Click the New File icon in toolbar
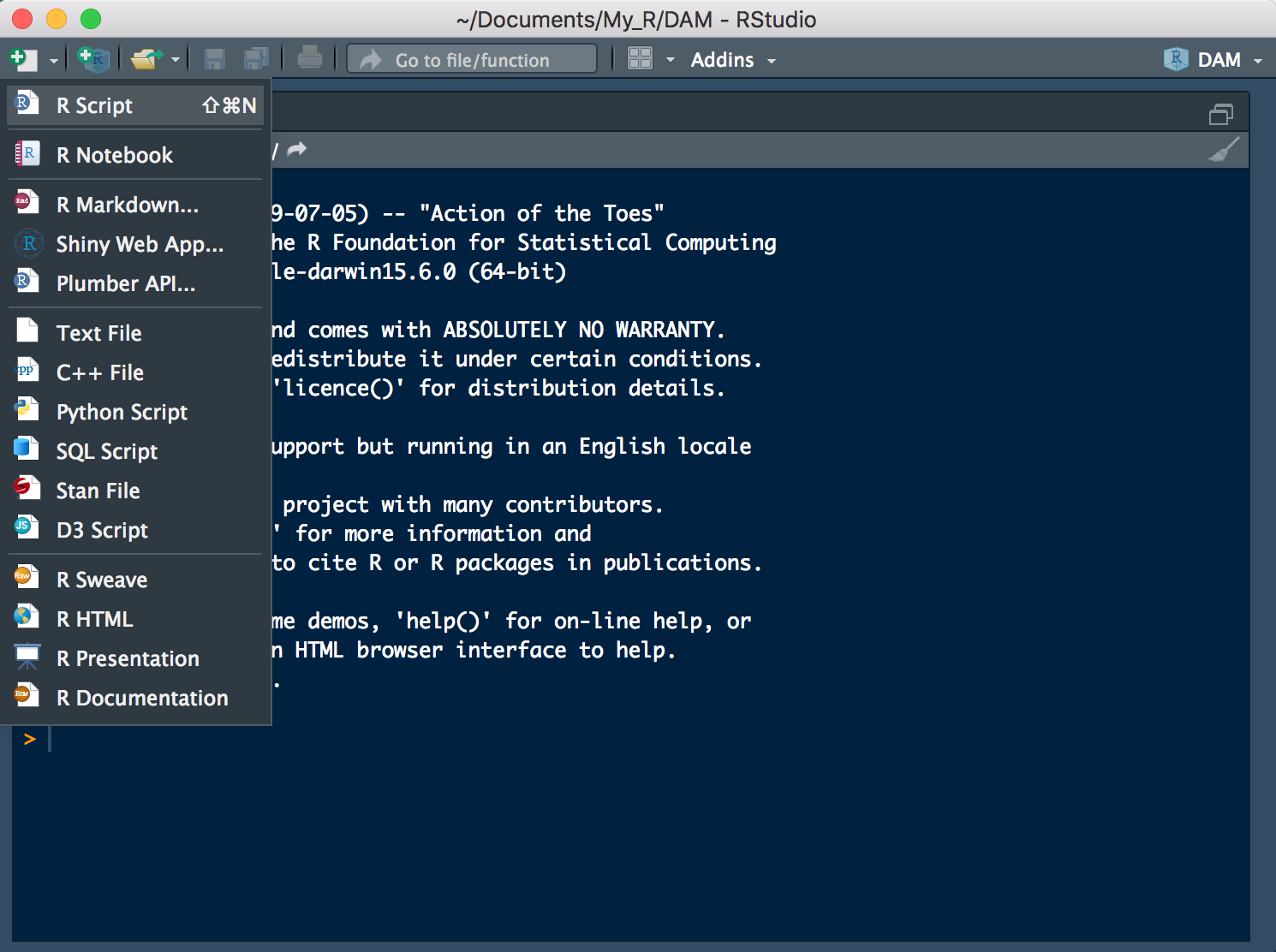 pyautogui.click(x=22, y=59)
